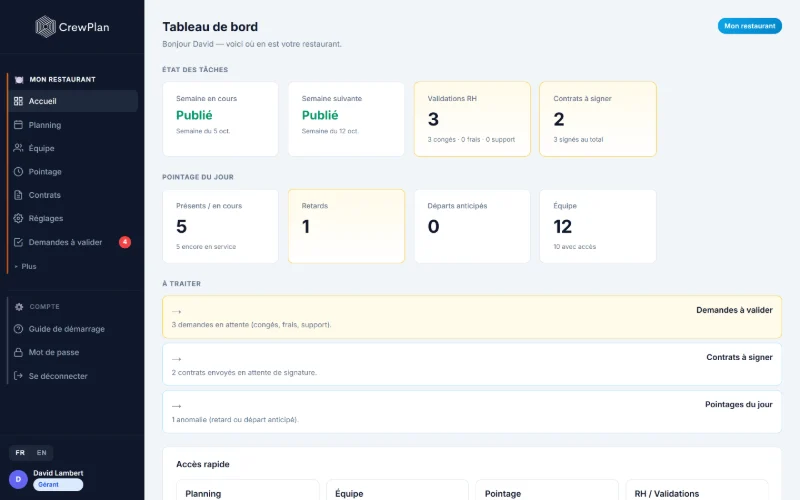Click the Gérant role badge
The height and width of the screenshot is (500, 800).
click(x=58, y=485)
